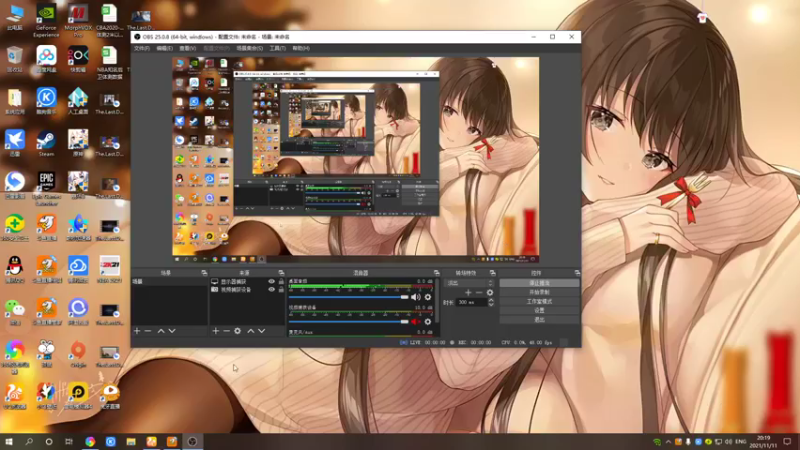Open the Edit (编辑) menu

click(x=164, y=48)
